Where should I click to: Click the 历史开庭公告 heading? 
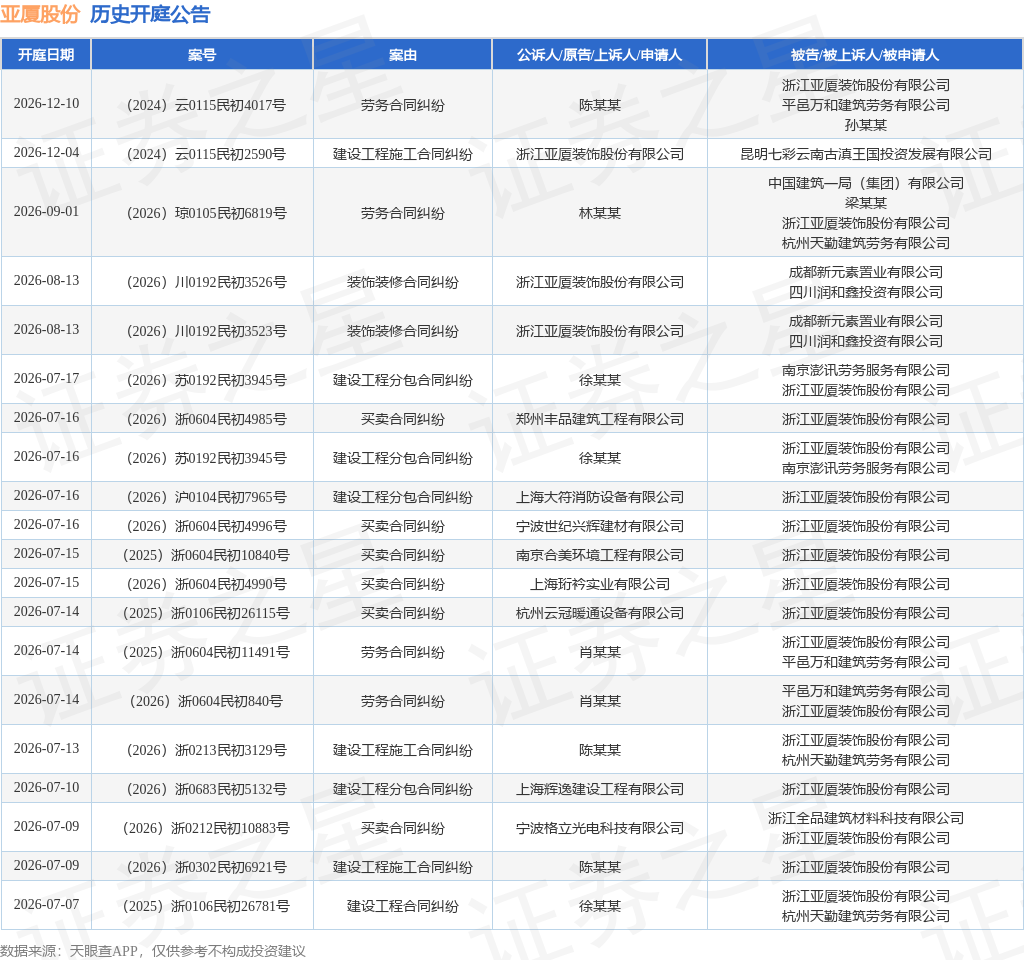[150, 14]
